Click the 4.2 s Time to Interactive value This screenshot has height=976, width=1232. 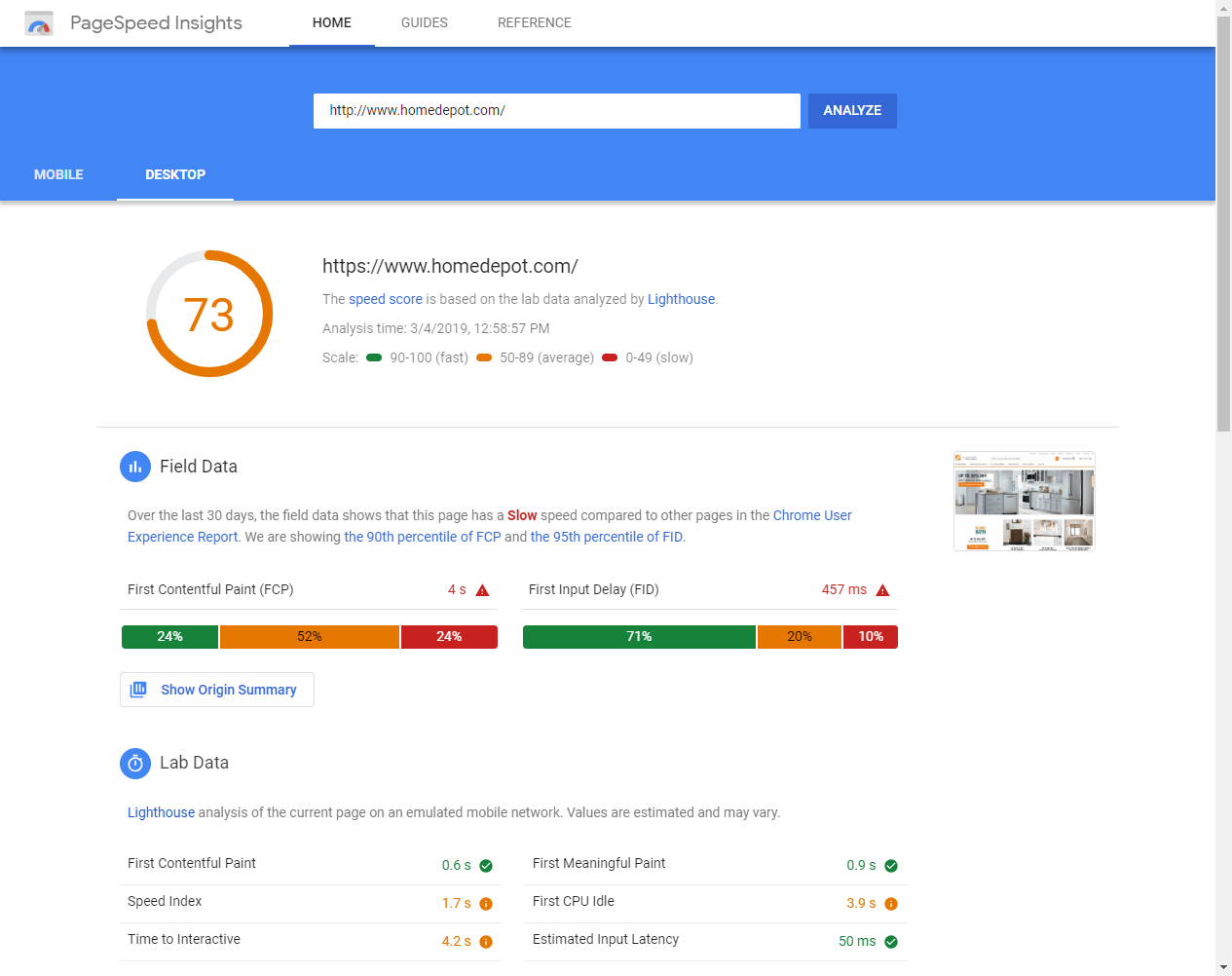click(x=457, y=942)
